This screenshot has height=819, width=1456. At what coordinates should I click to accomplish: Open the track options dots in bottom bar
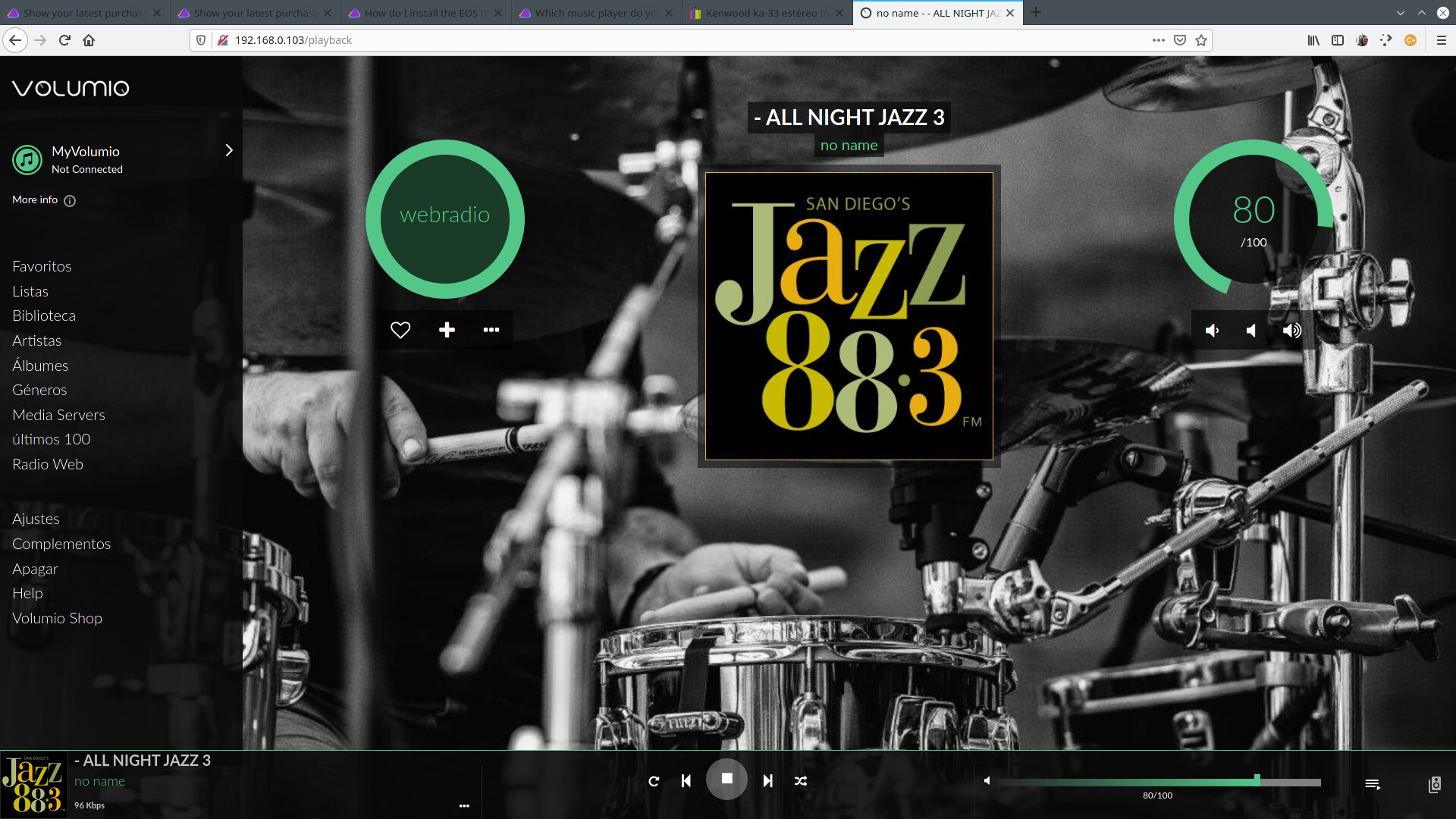[x=464, y=806]
